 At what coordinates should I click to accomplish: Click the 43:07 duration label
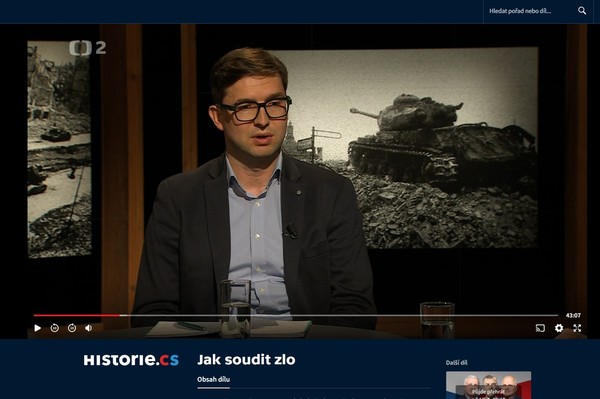point(573,316)
